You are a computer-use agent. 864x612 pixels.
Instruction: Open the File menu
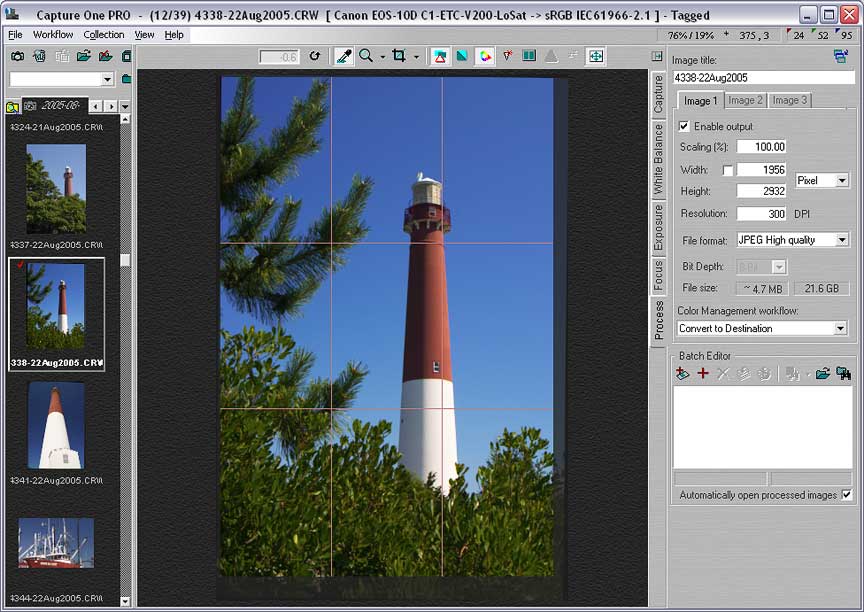pos(15,35)
